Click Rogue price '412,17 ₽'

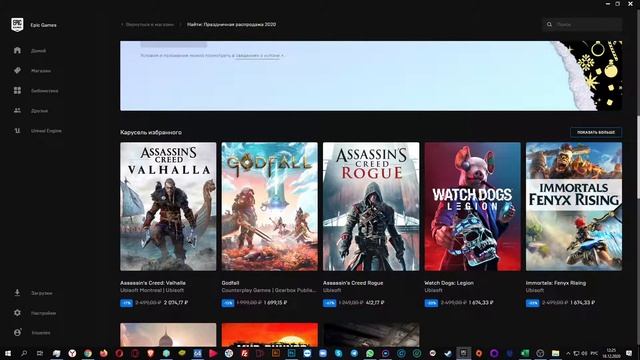(x=375, y=303)
